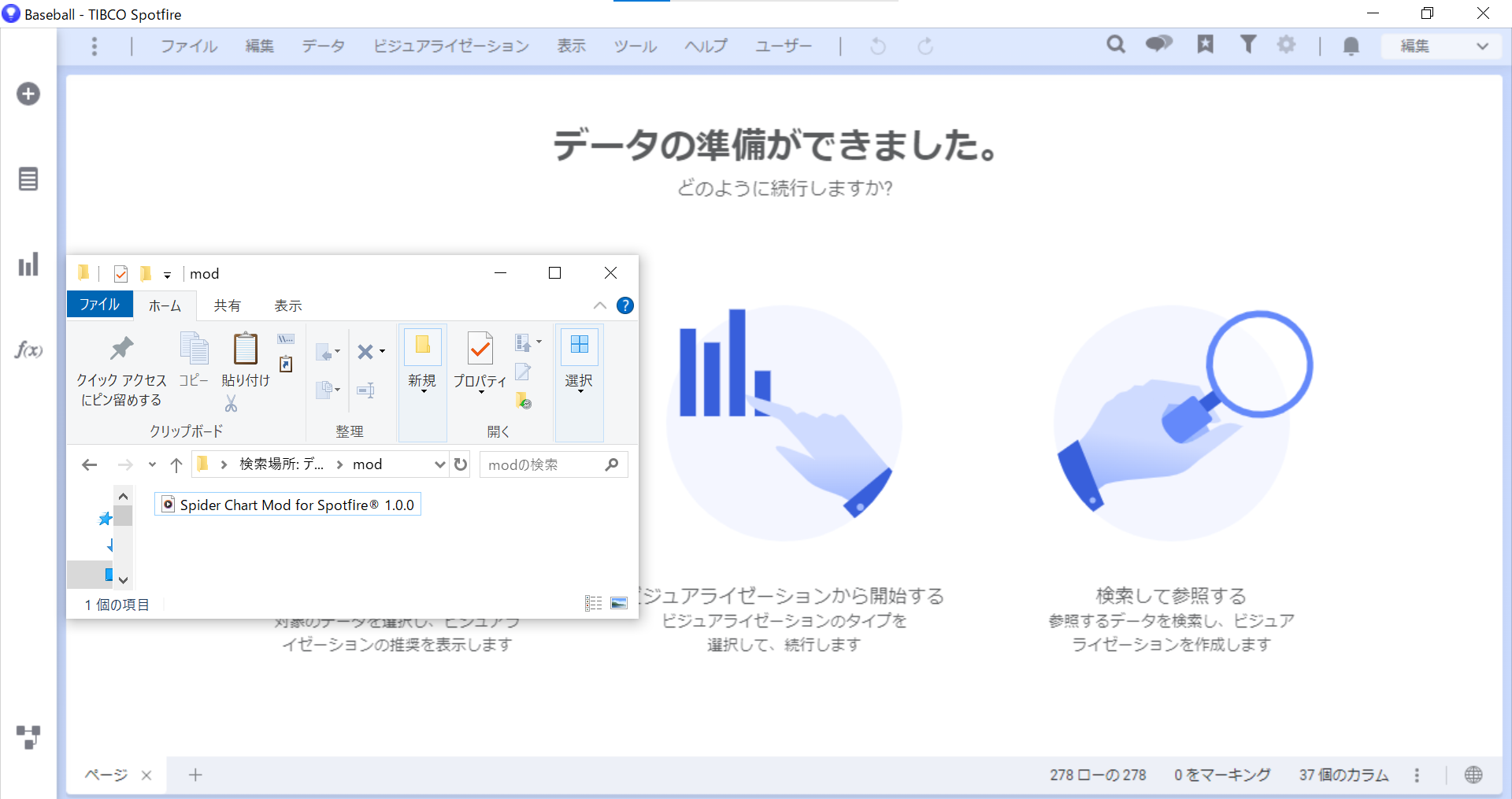Open the f(x) analytics sidebar icon
The image size is (1512, 799).
pyautogui.click(x=28, y=350)
